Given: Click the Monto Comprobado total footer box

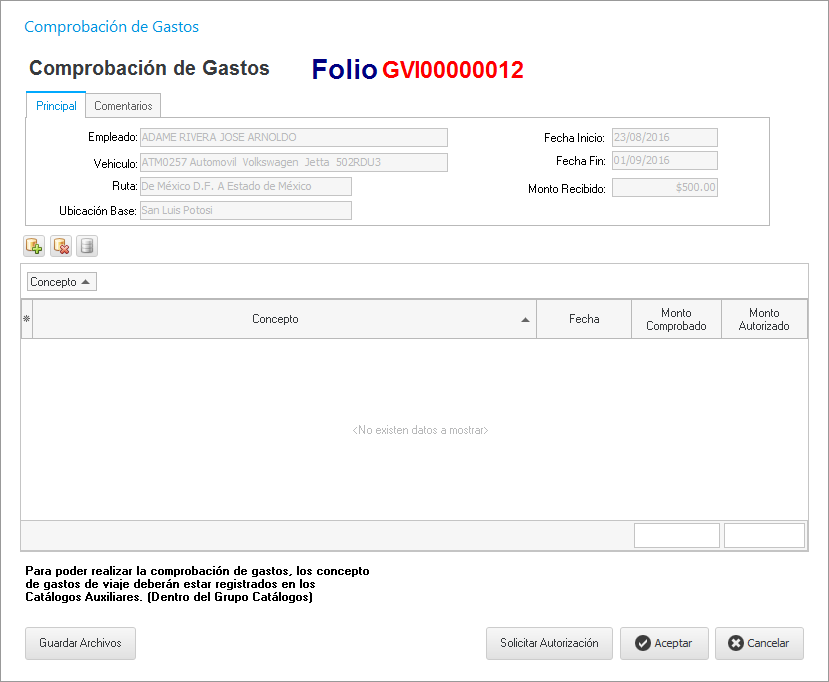Looking at the screenshot, I should point(677,535).
